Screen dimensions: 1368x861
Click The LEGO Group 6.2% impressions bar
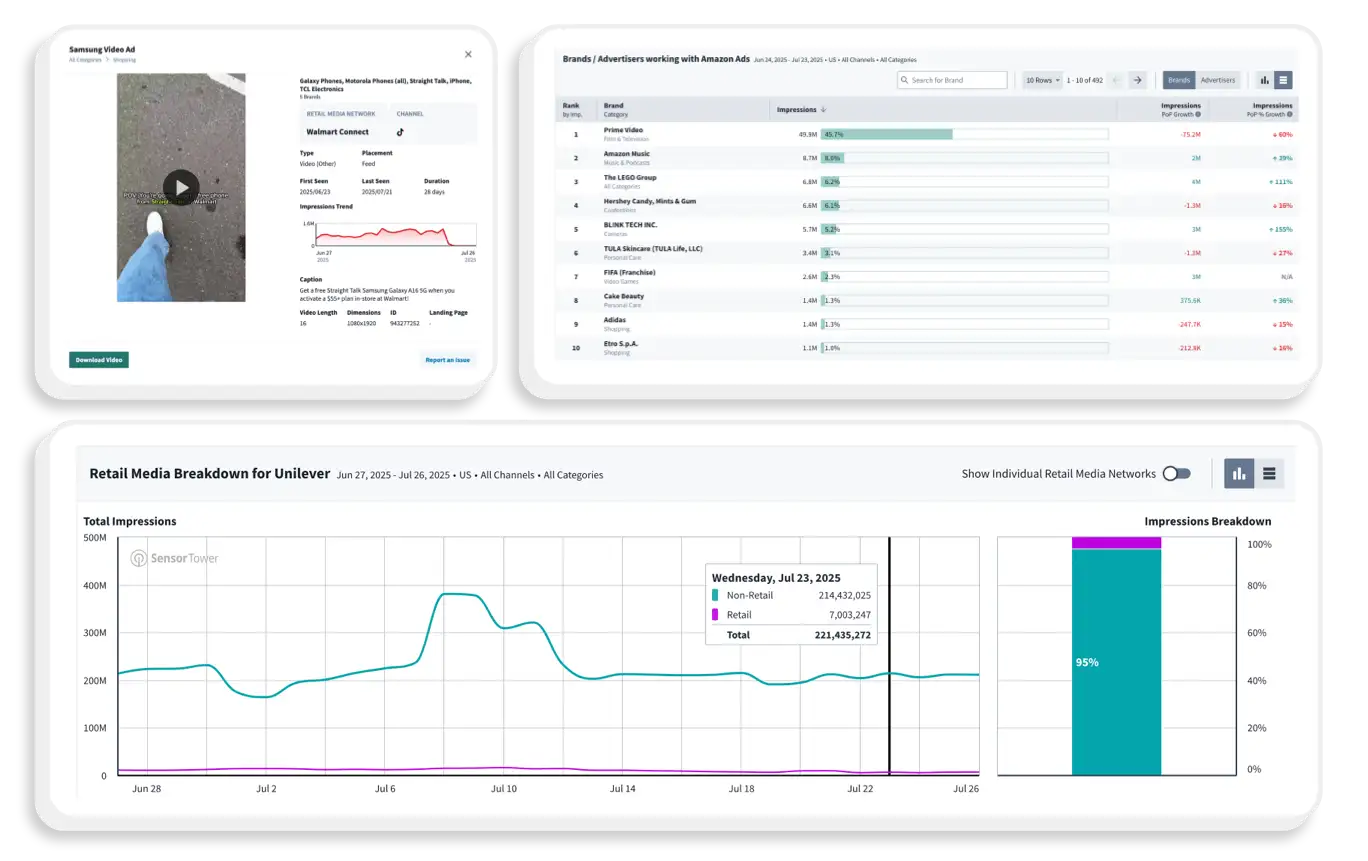[x=831, y=182]
